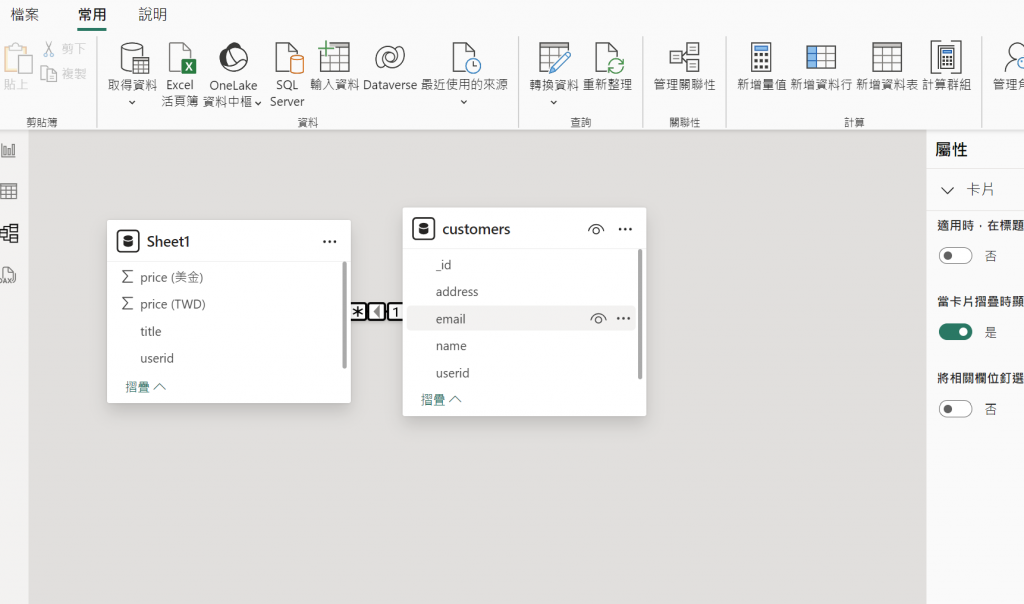Toggle the 適用時，在標題 switch

click(x=955, y=256)
